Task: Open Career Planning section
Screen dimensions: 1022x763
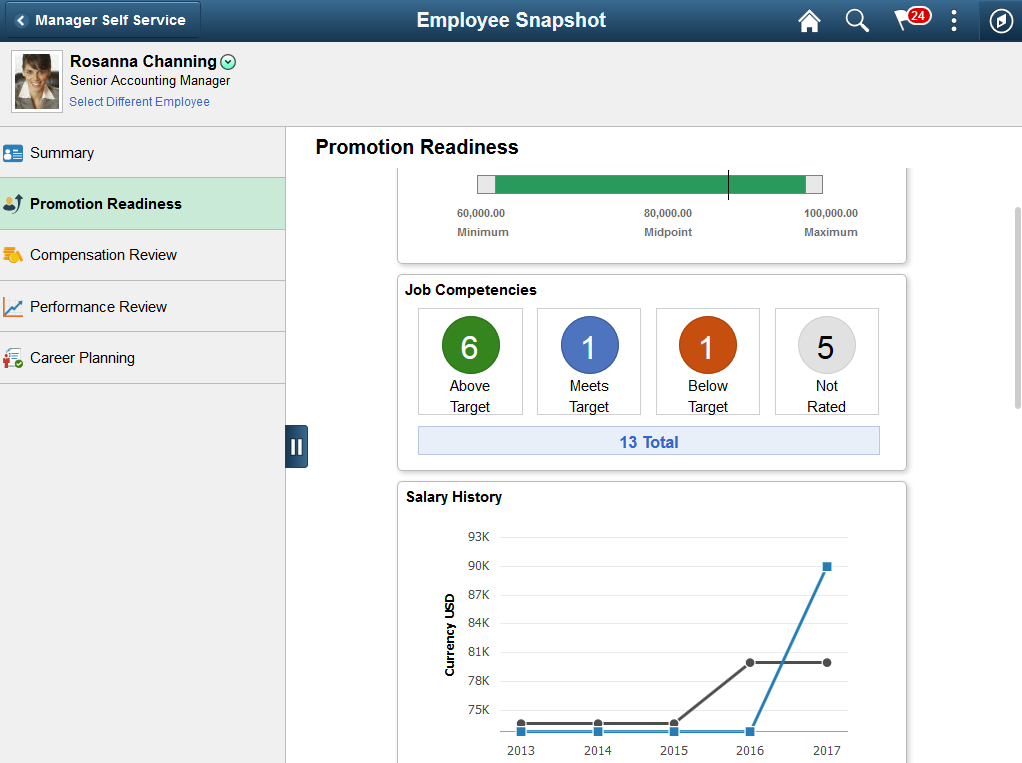Action: coord(142,358)
